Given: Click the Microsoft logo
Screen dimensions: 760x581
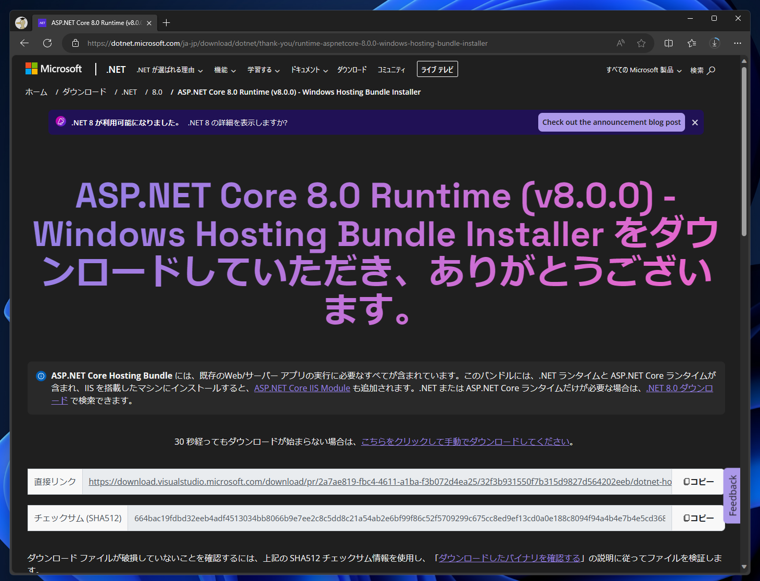Looking at the screenshot, I should pyautogui.click(x=53, y=69).
